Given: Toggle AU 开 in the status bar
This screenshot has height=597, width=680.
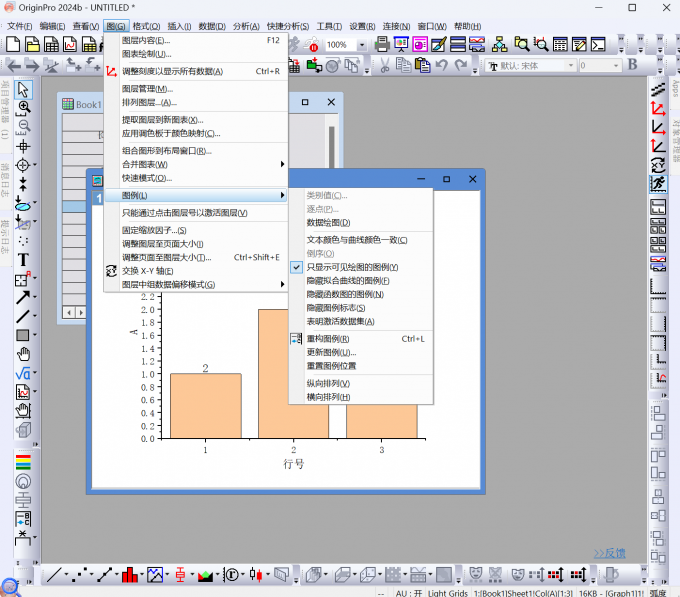Looking at the screenshot, I should 409,593.
